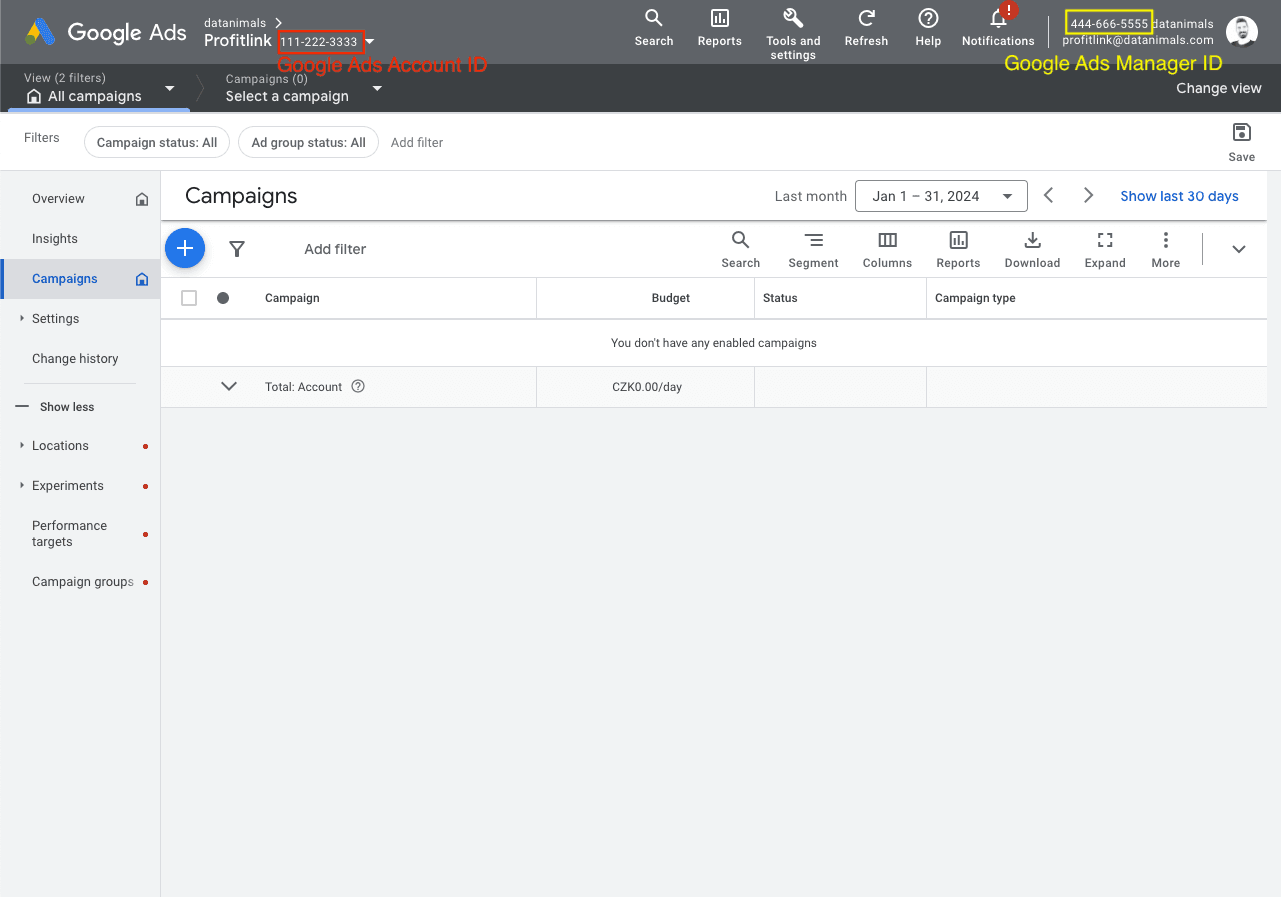This screenshot has width=1281, height=897.
Task: Open the All campaigns view dropdown
Action: pyautogui.click(x=169, y=89)
